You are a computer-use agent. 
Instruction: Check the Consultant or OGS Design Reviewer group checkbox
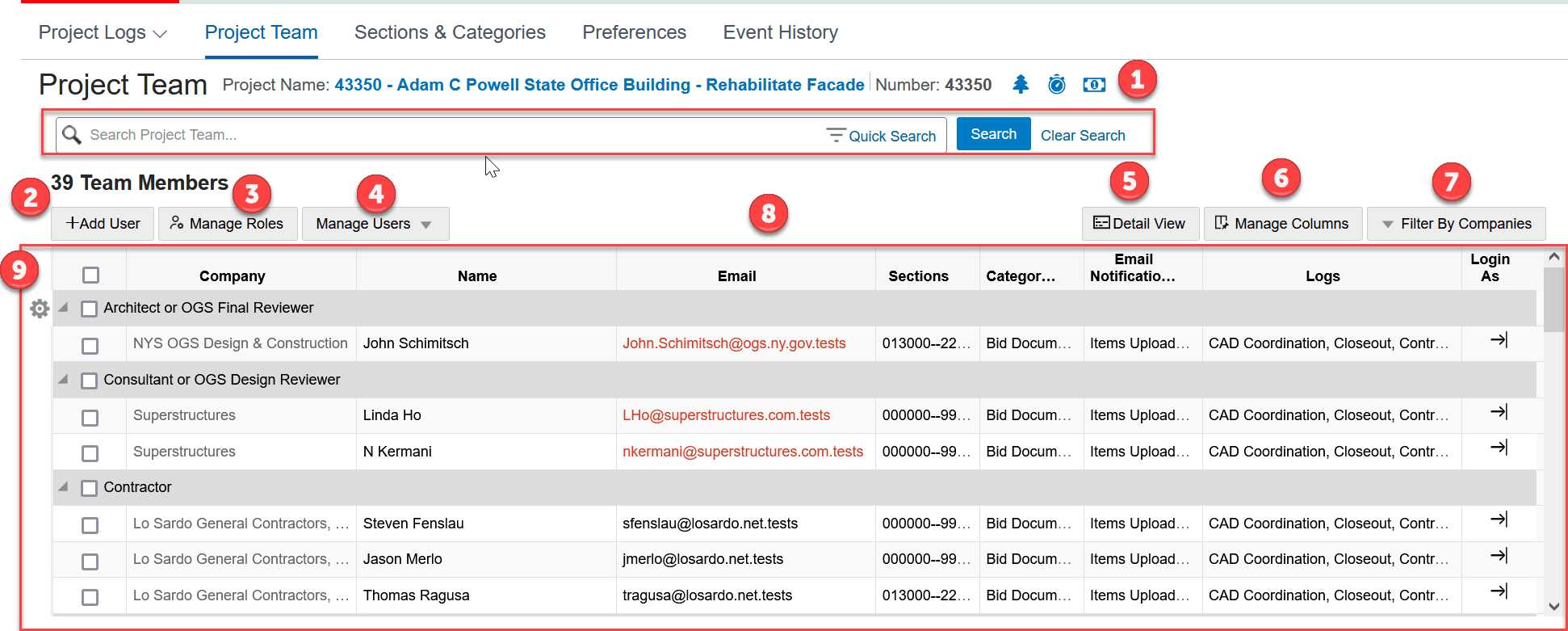click(x=90, y=381)
